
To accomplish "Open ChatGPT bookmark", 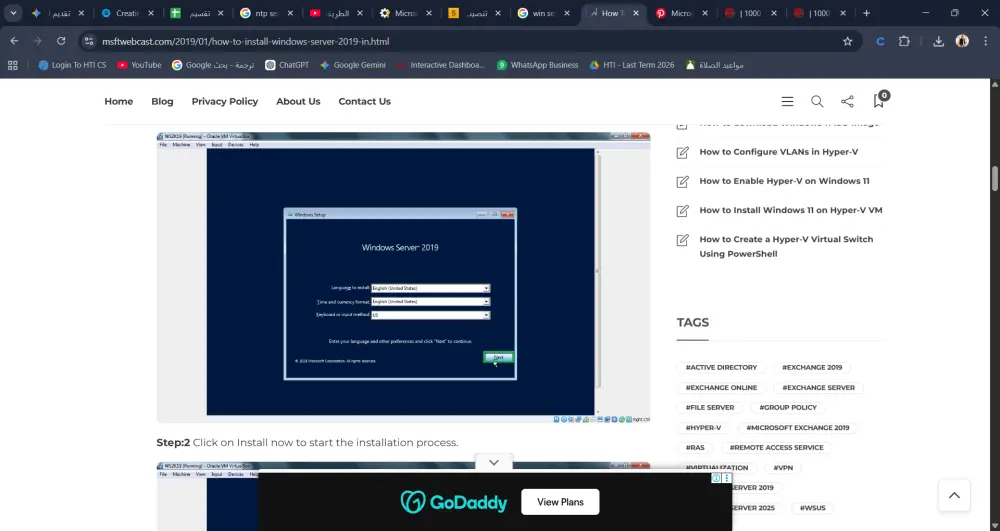I will click(287, 65).
